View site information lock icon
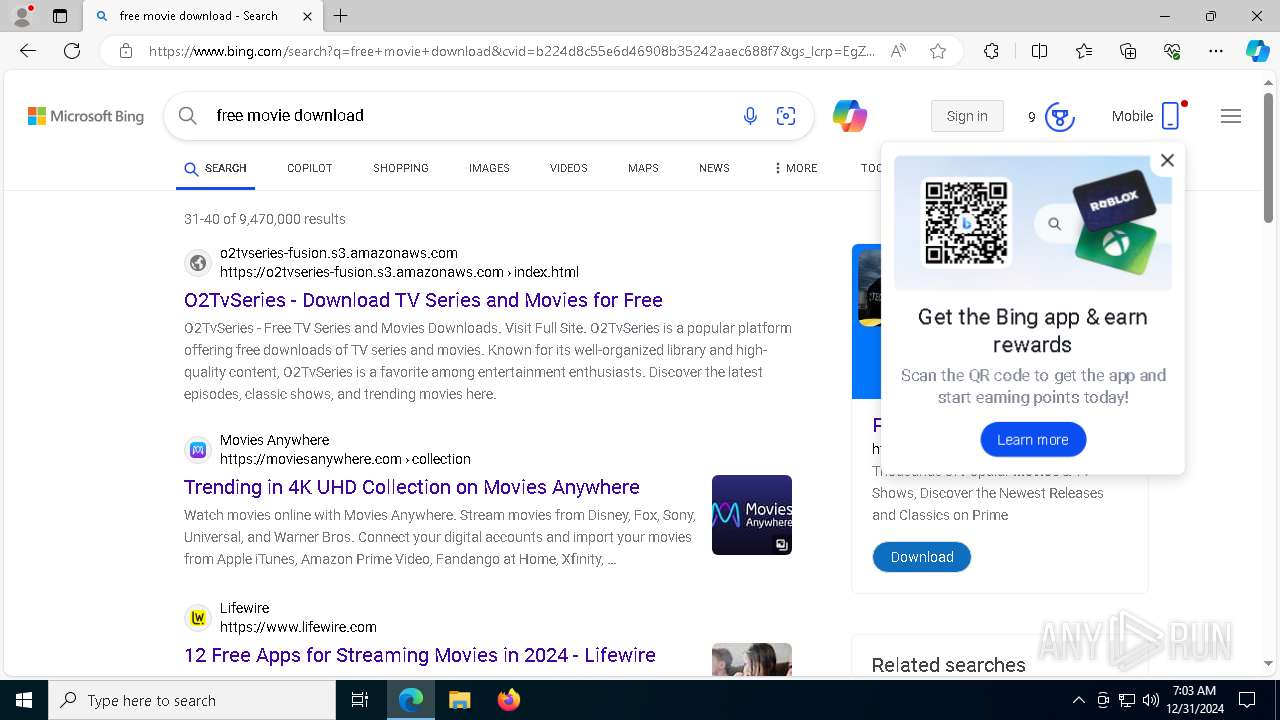The height and width of the screenshot is (720, 1280). point(126,51)
